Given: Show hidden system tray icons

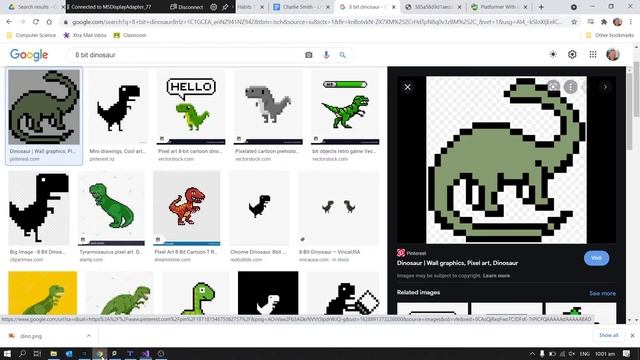Looking at the screenshot, I should tap(532, 354).
